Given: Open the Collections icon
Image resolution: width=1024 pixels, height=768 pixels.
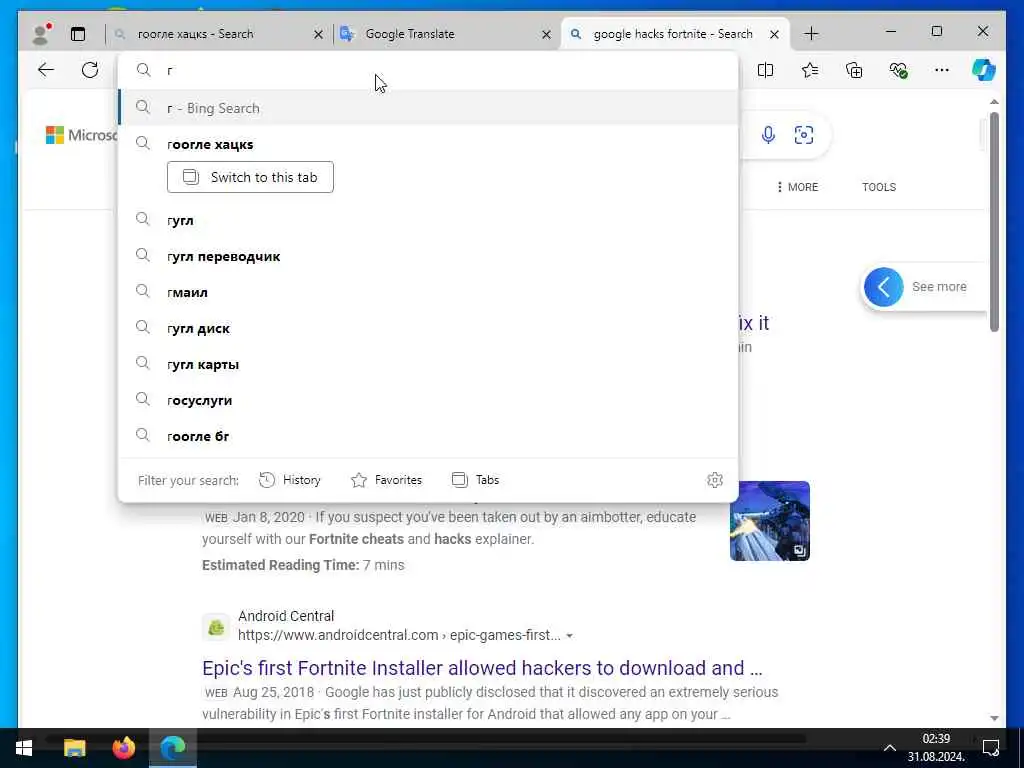Looking at the screenshot, I should pyautogui.click(x=854, y=70).
